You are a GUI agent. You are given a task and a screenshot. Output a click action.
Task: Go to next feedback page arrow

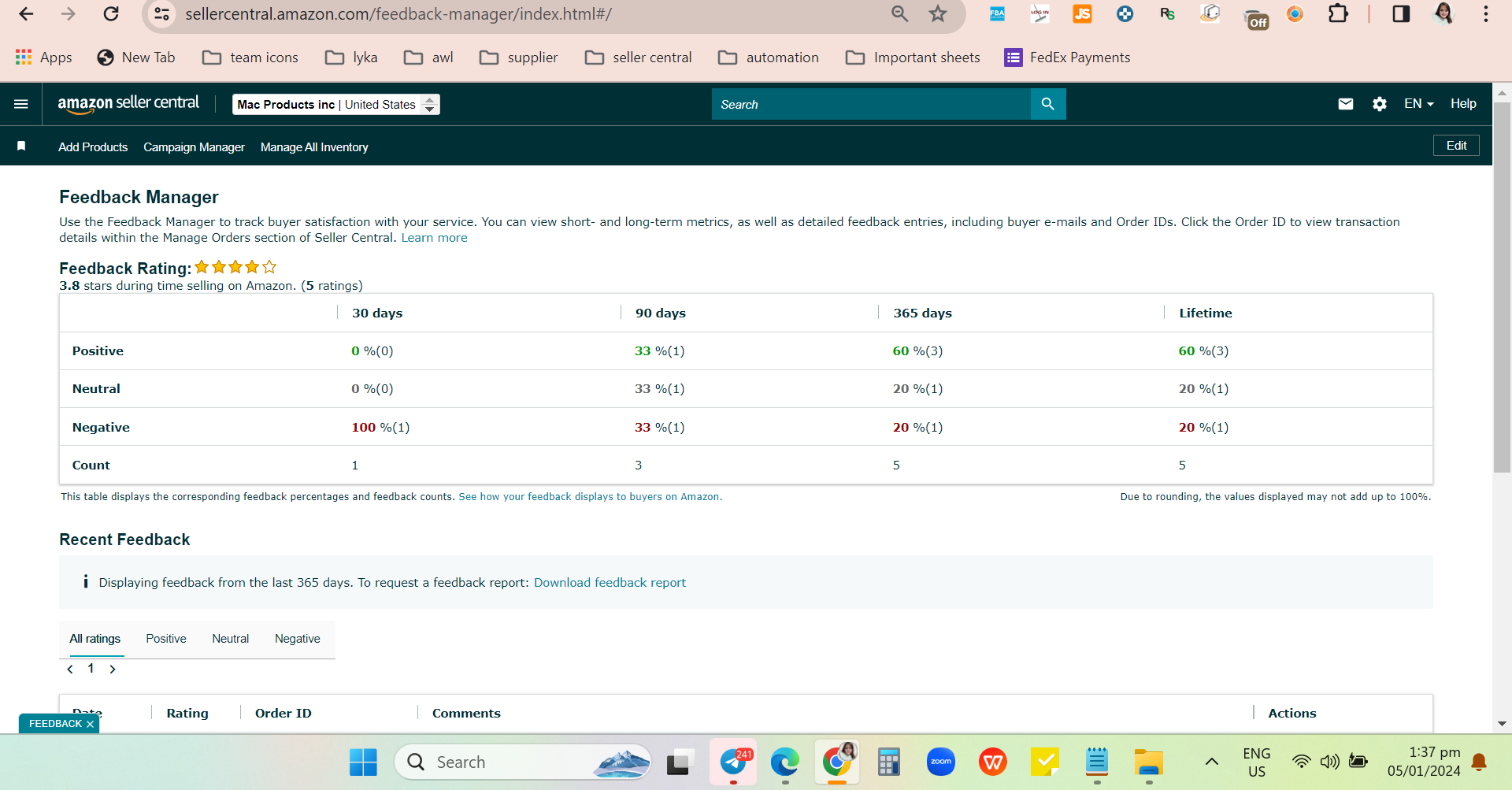[113, 669]
